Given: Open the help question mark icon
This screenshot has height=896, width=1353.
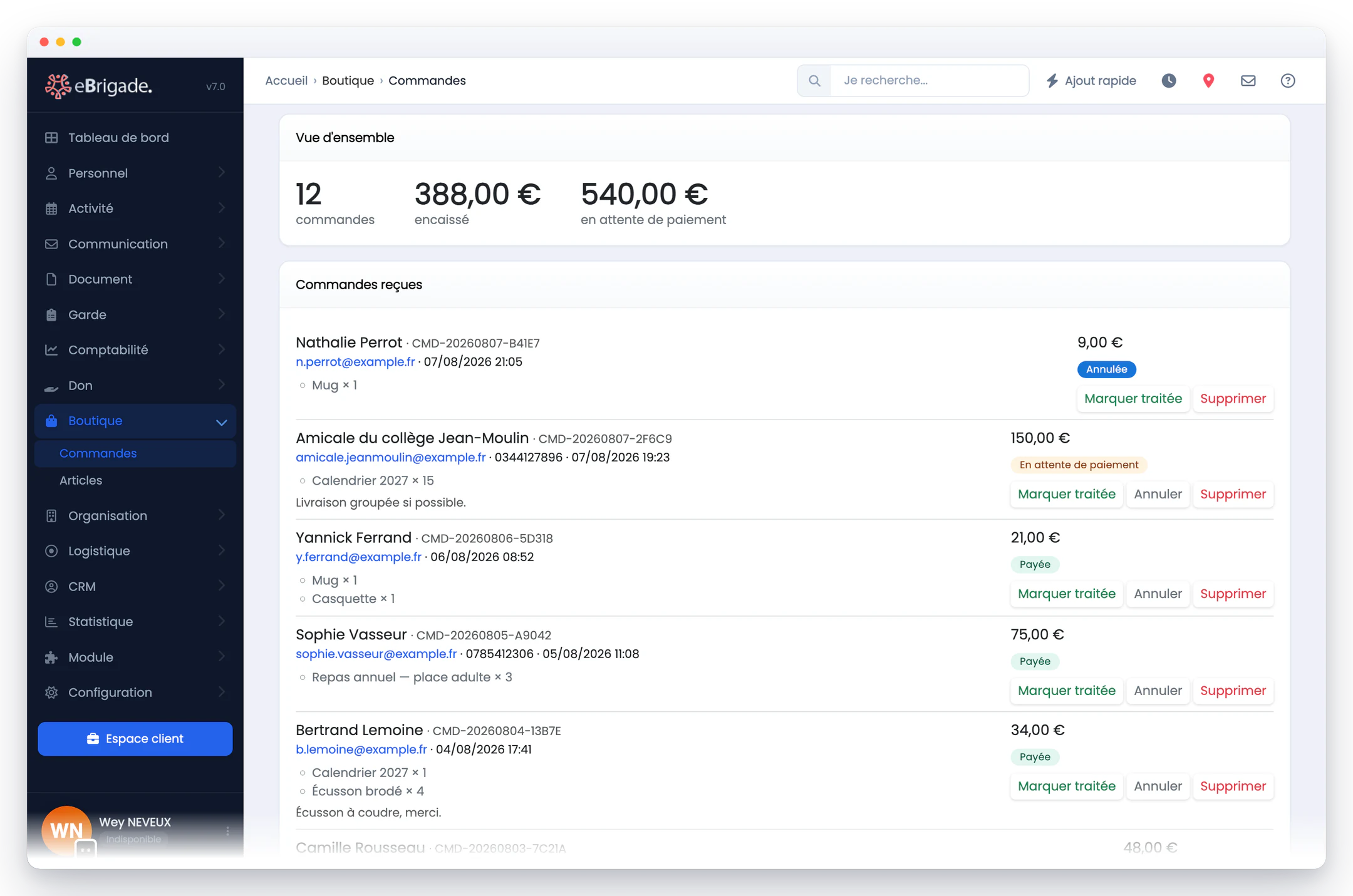Looking at the screenshot, I should 1288,81.
